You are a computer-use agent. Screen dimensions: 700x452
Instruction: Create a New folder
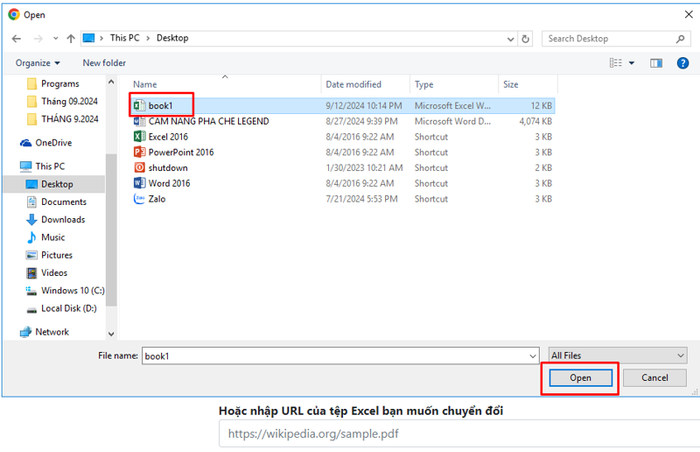tap(104, 63)
